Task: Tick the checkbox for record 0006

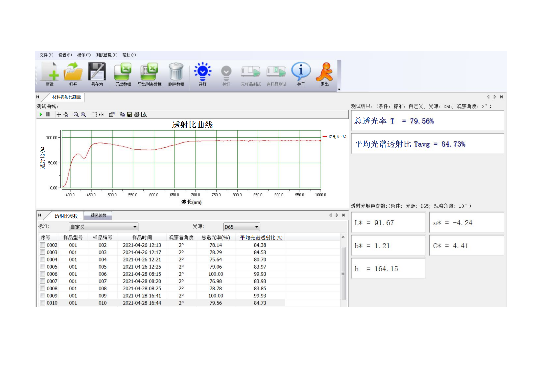Action: tap(42, 274)
